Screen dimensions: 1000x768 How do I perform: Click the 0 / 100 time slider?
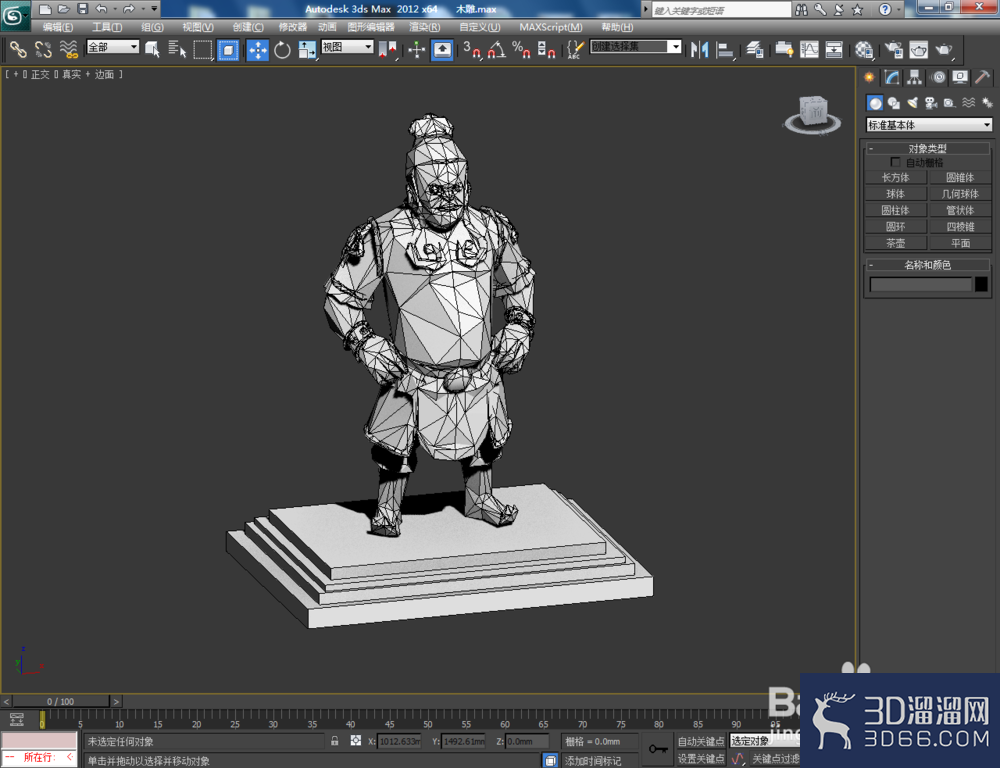tap(61, 701)
